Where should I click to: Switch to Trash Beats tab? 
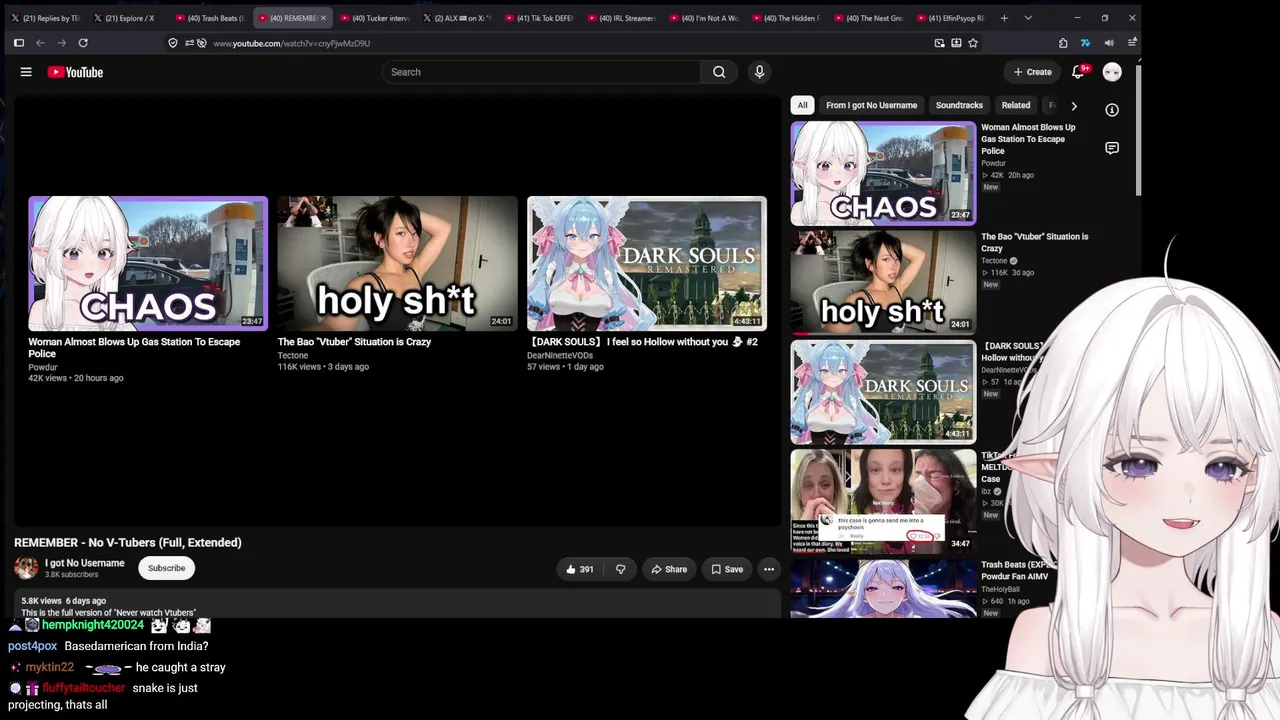211,18
